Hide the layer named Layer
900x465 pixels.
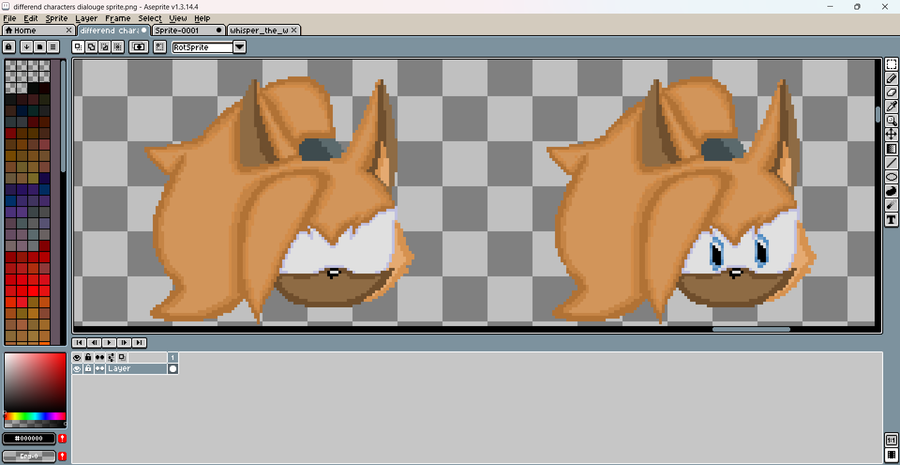77,369
